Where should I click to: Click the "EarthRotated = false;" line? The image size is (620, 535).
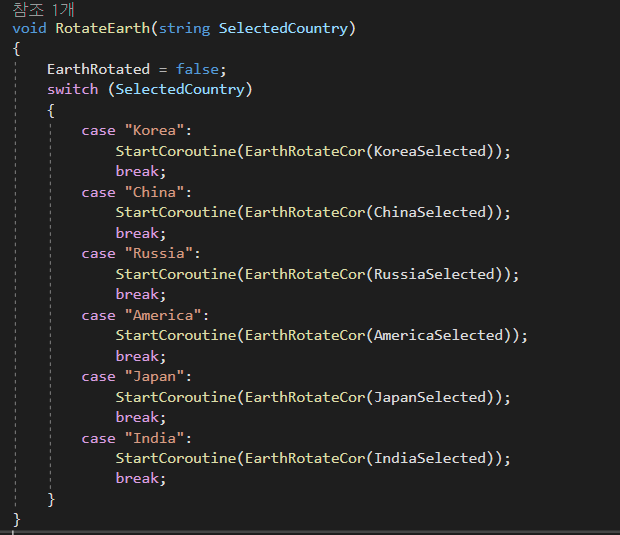tap(137, 69)
